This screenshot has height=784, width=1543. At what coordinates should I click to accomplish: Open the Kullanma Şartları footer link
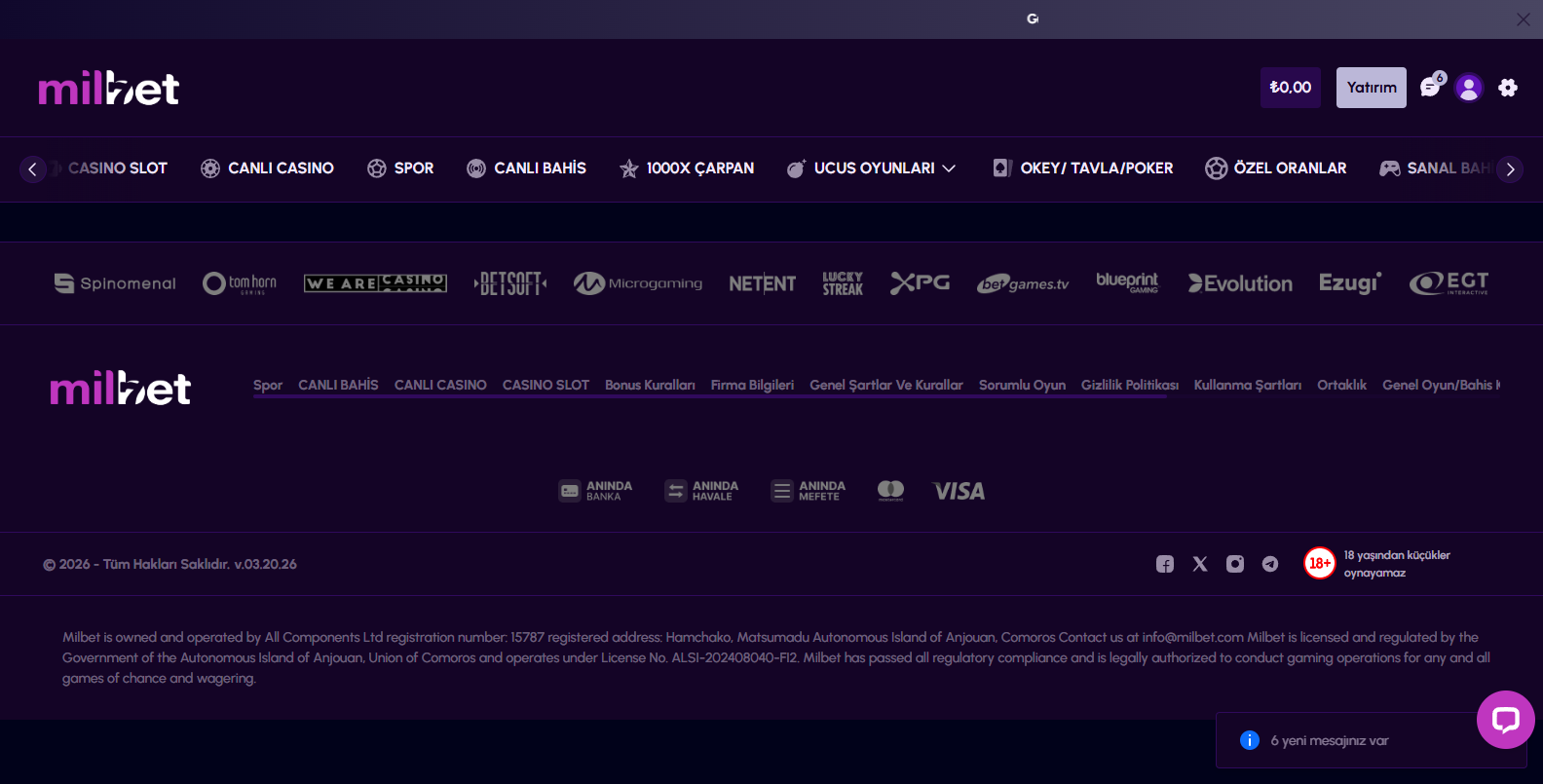click(1248, 386)
